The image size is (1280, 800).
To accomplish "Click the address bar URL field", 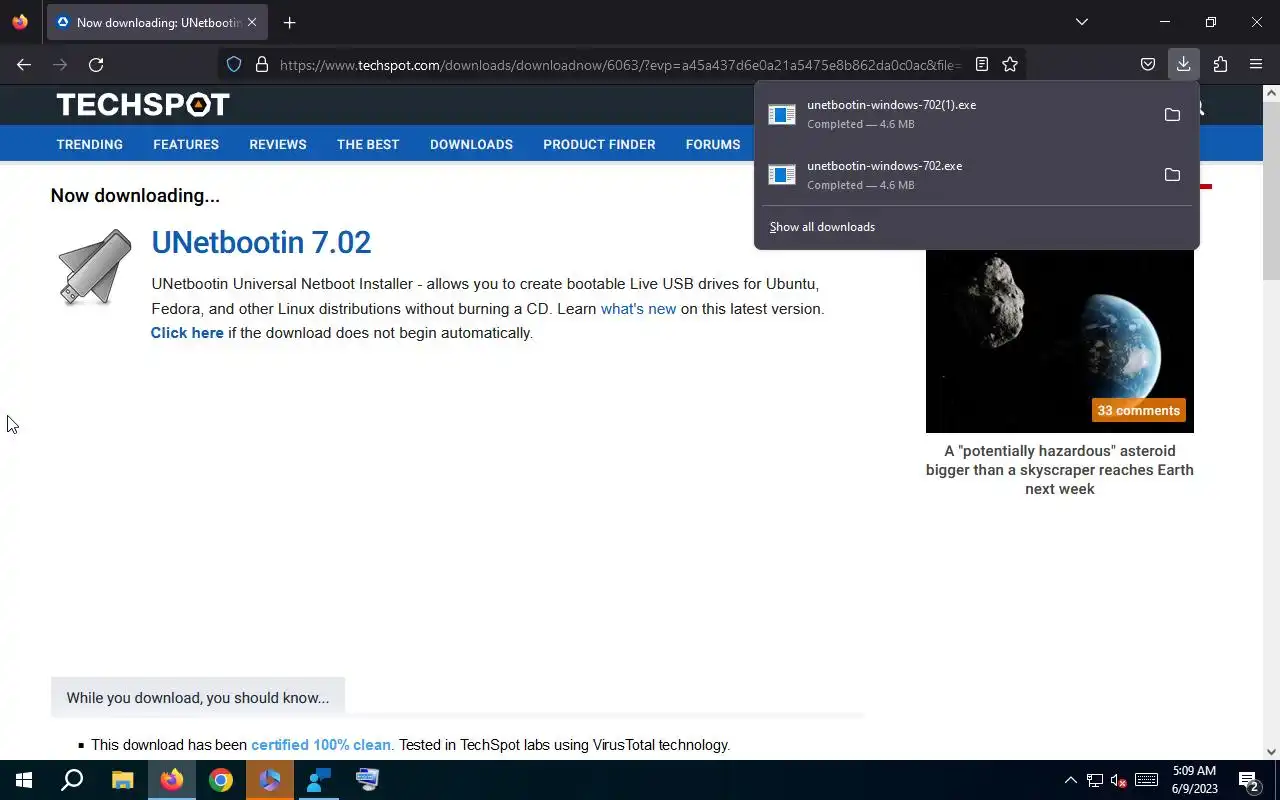I will click(618, 65).
